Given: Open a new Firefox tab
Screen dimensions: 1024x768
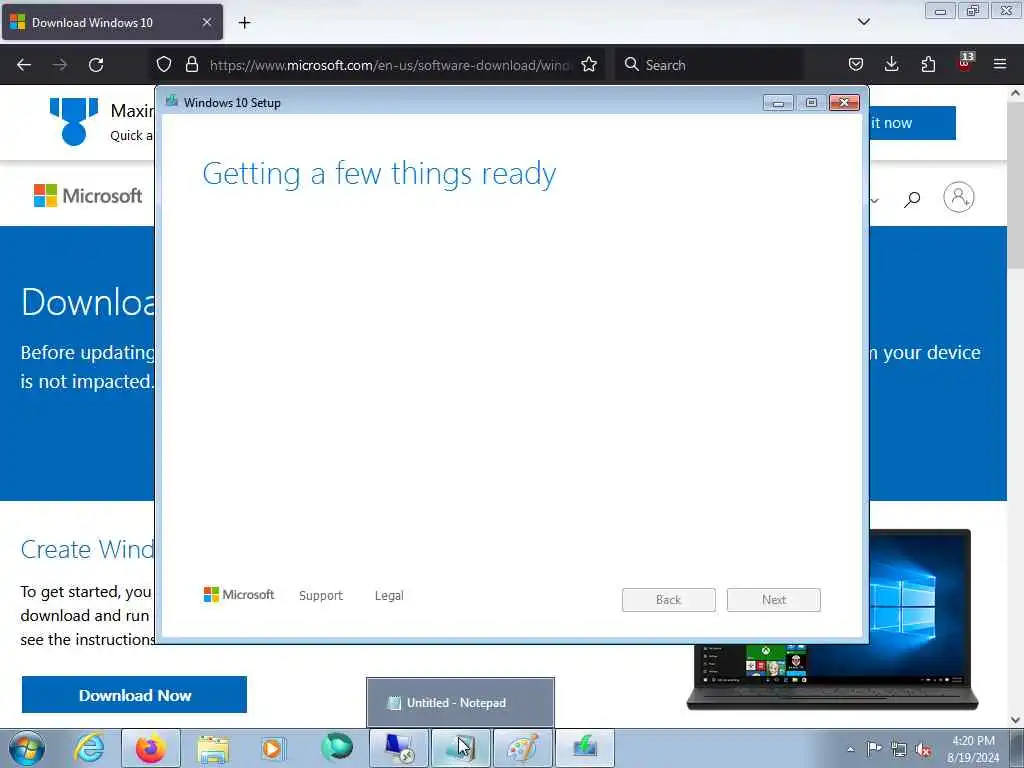Looking at the screenshot, I should click(244, 23).
